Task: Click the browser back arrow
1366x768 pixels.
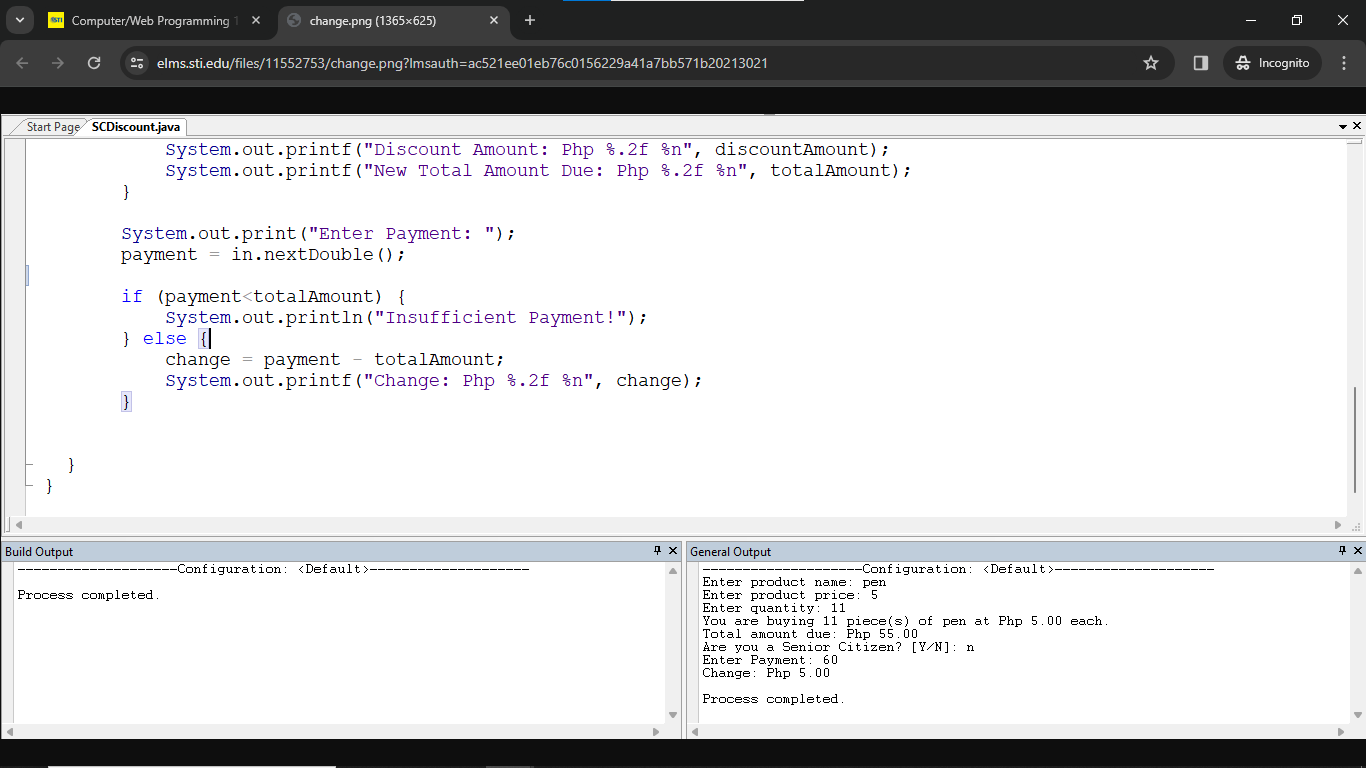Action: 23,63
